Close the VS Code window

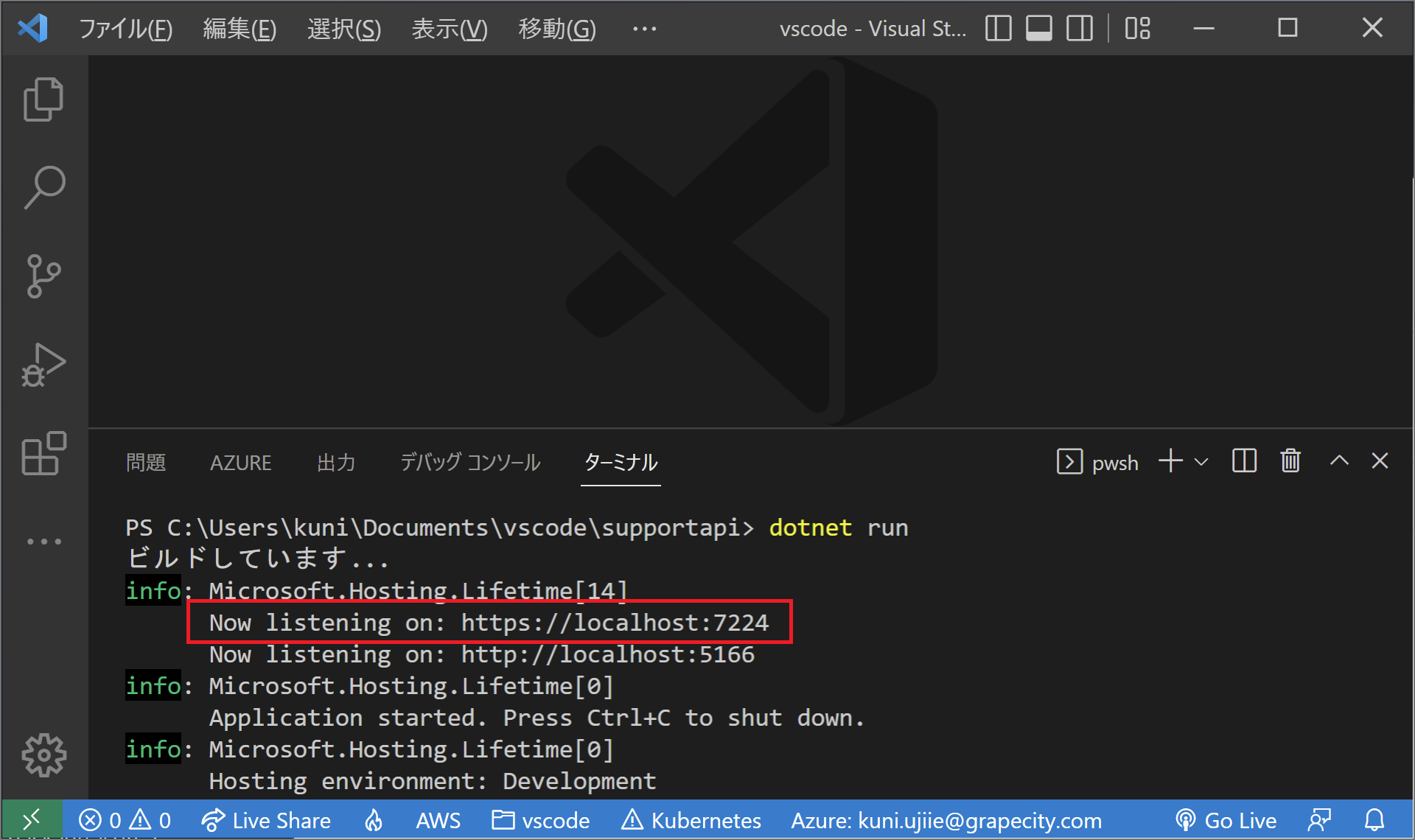[1372, 29]
